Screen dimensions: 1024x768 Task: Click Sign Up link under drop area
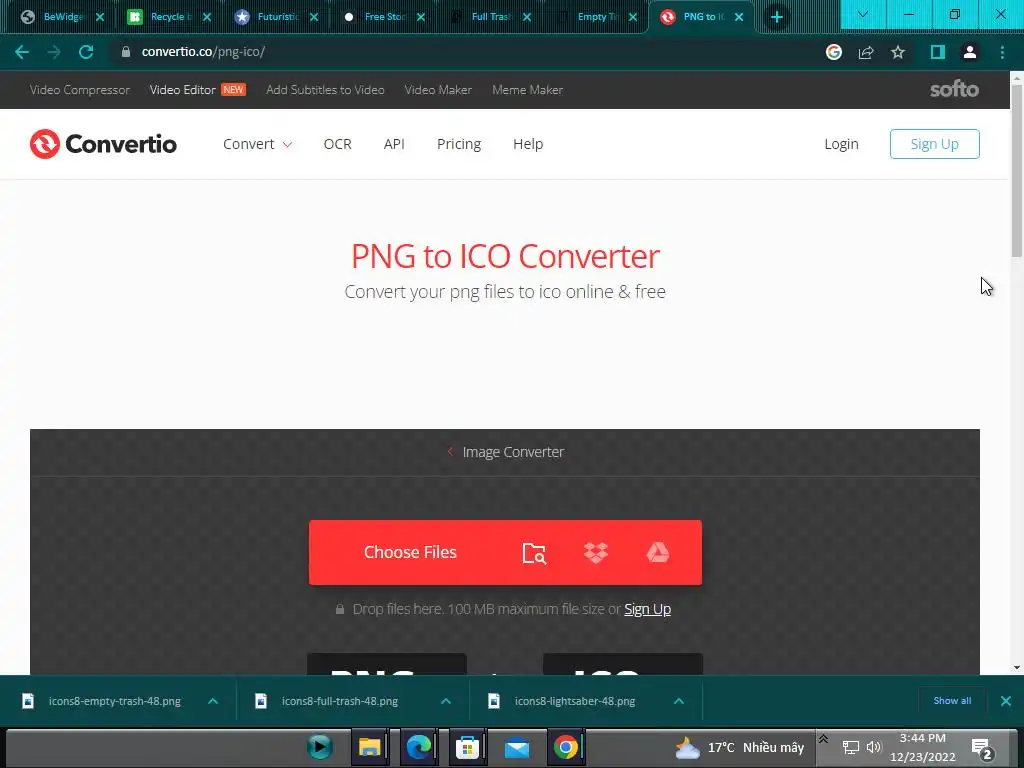click(647, 609)
